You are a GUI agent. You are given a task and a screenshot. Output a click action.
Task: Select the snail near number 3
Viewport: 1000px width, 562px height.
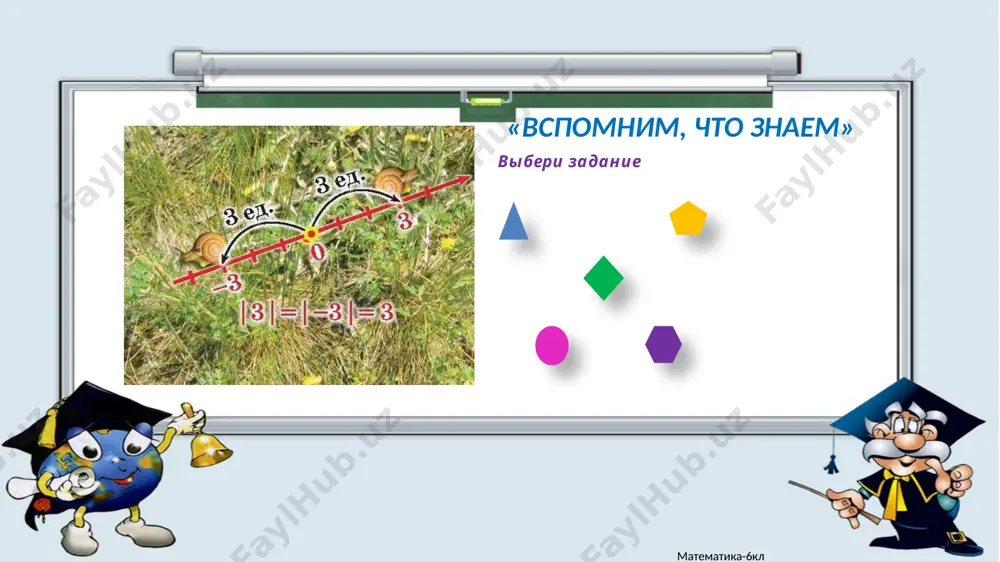(x=395, y=181)
